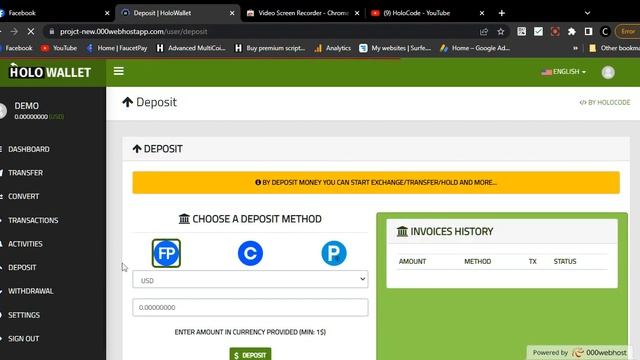Viewport: 640px width, 360px height.
Task: Open the My websites | Surfe... bookmark
Action: [x=395, y=48]
